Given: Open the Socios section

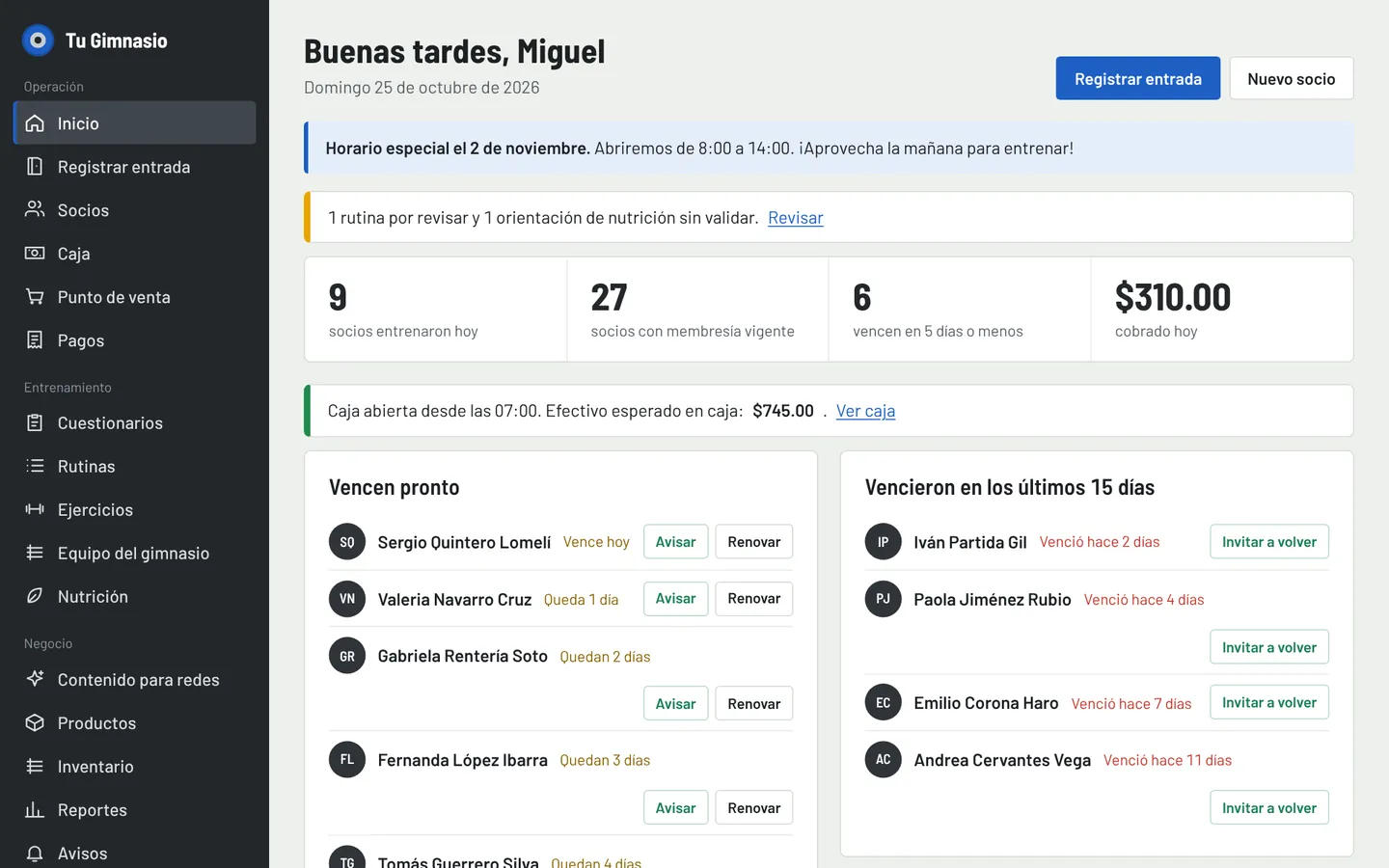Looking at the screenshot, I should [x=134, y=210].
